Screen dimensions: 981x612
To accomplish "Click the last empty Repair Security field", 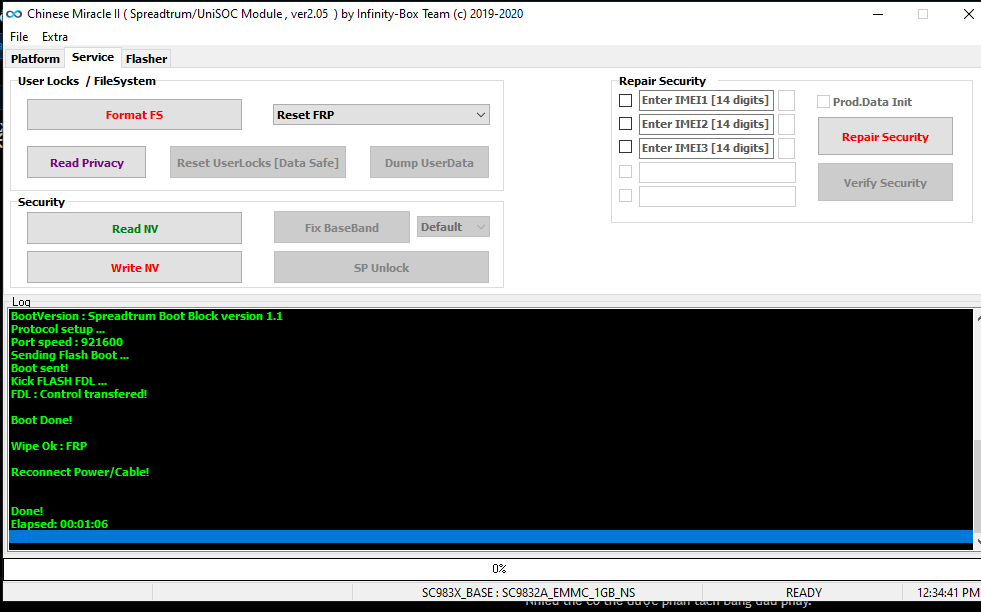I will point(717,196).
